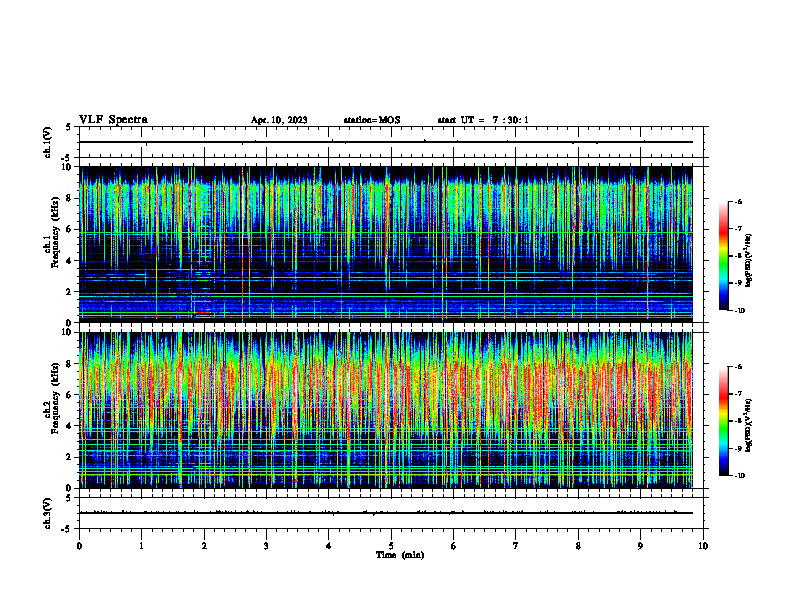
Task: Click the time axis tick label "5"
Action: click(x=391, y=546)
